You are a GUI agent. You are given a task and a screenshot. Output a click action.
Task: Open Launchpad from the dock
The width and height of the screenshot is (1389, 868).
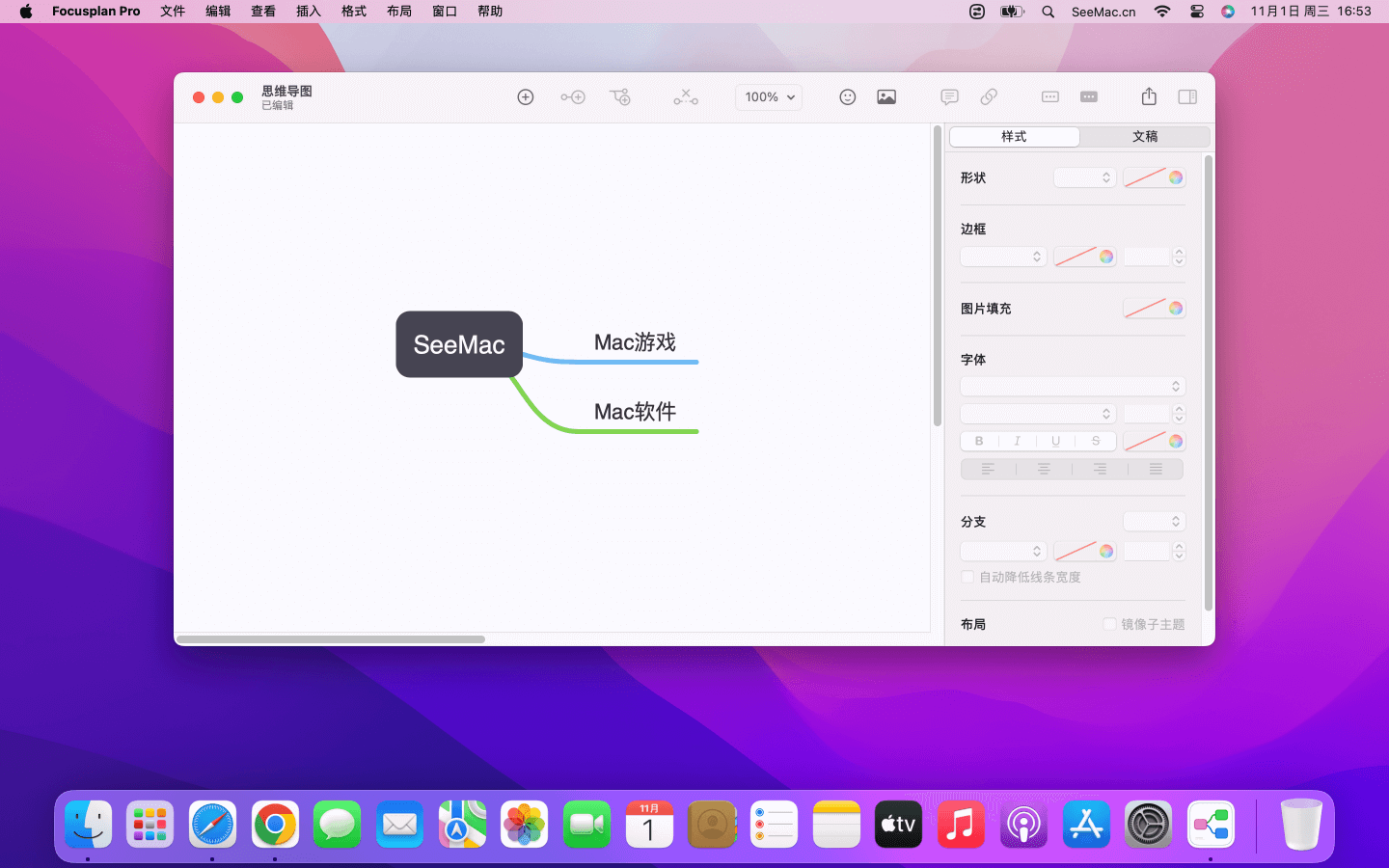150,825
